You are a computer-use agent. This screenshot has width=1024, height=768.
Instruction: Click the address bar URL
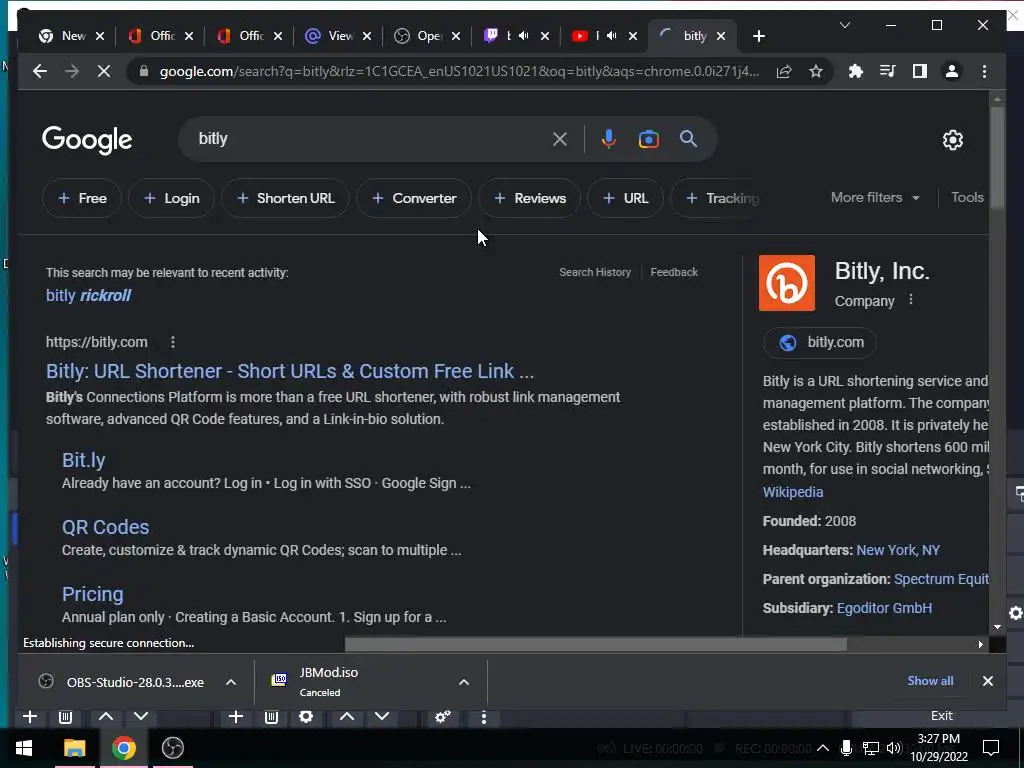[x=459, y=71]
